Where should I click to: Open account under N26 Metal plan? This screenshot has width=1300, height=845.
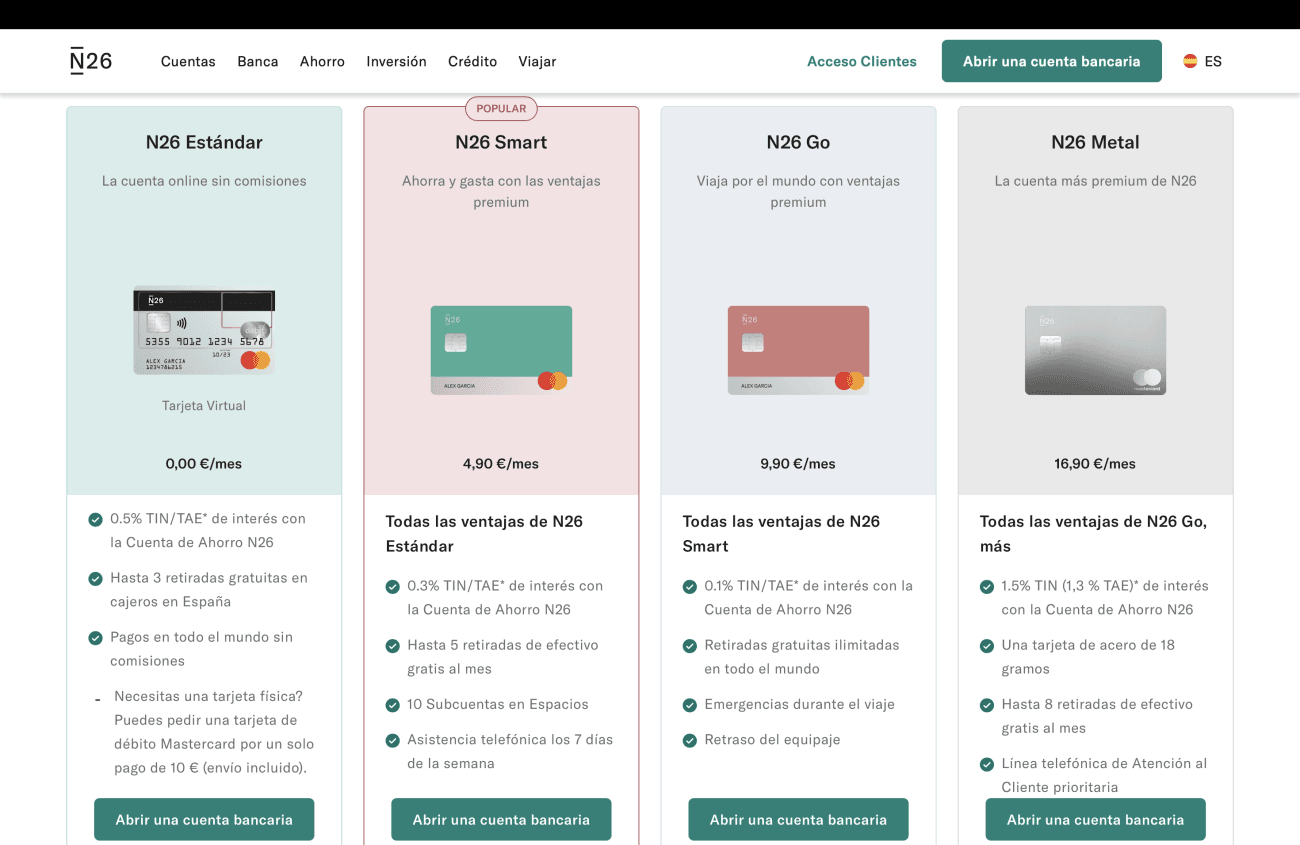[1095, 819]
